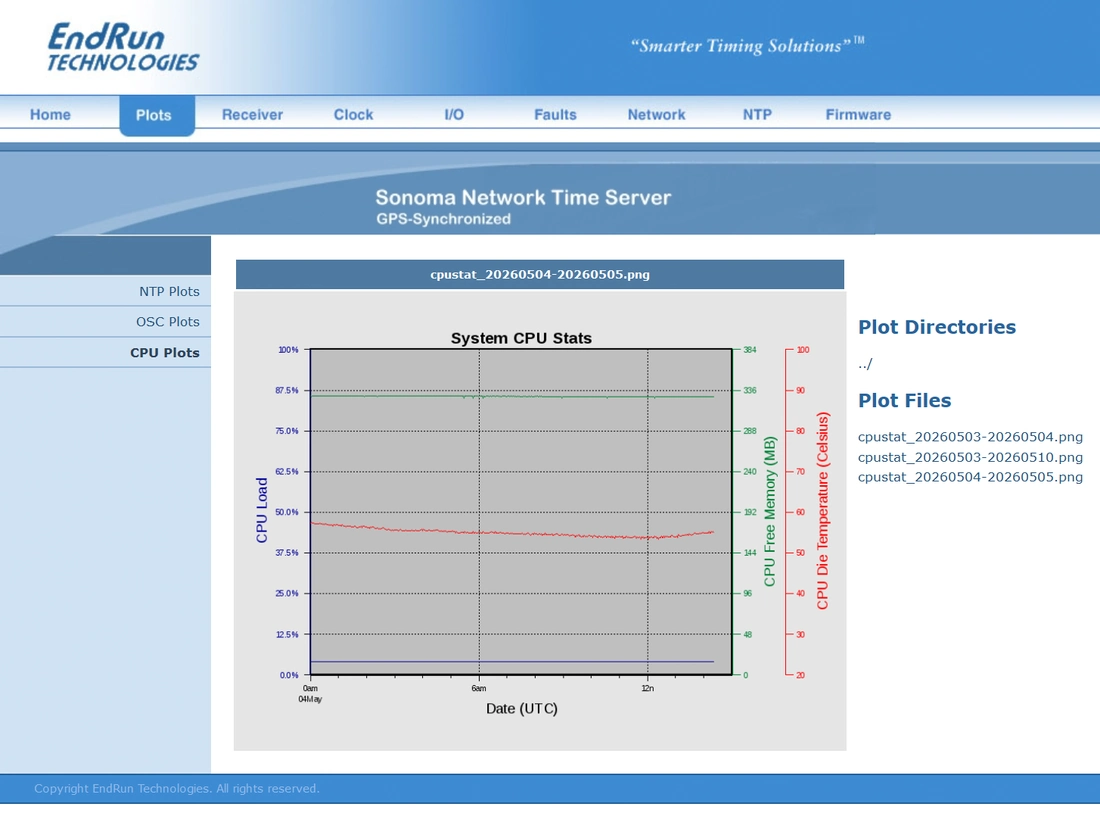1100x813 pixels.
Task: Select the Plots tab
Action: click(x=156, y=115)
